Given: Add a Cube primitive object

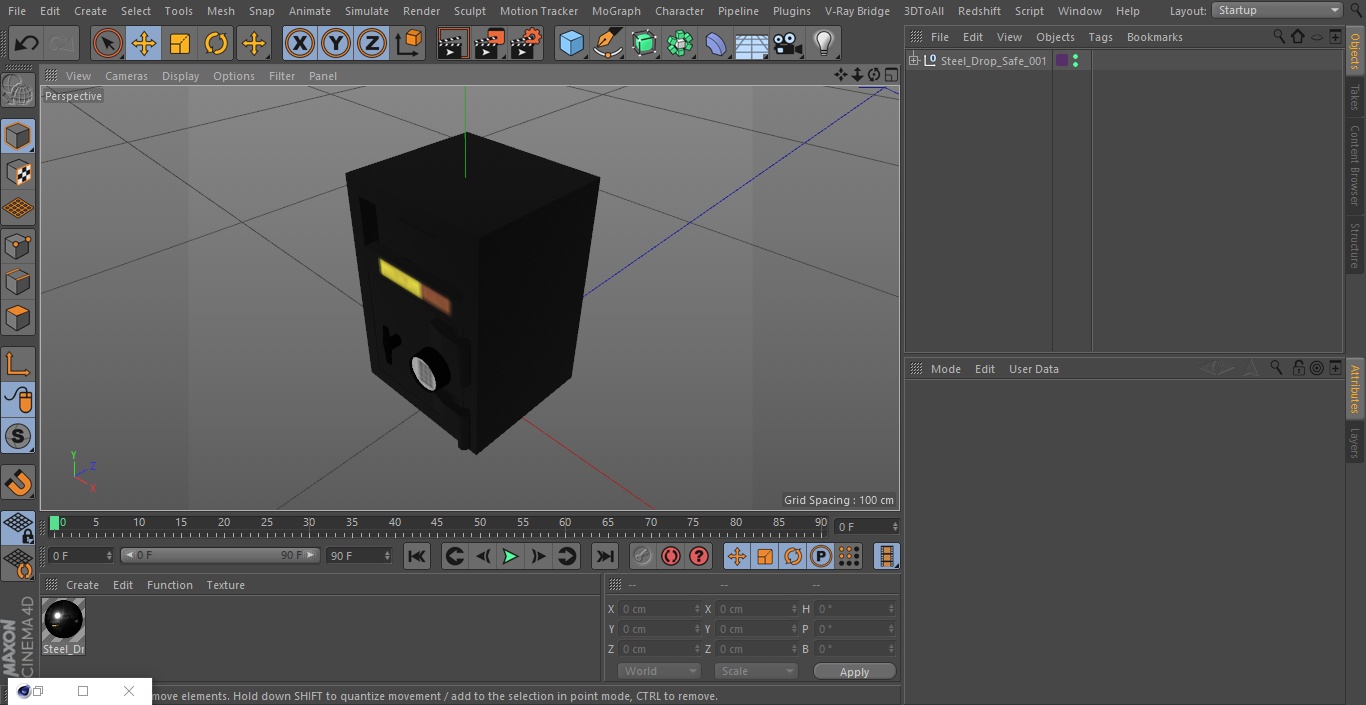Looking at the screenshot, I should click(x=572, y=43).
